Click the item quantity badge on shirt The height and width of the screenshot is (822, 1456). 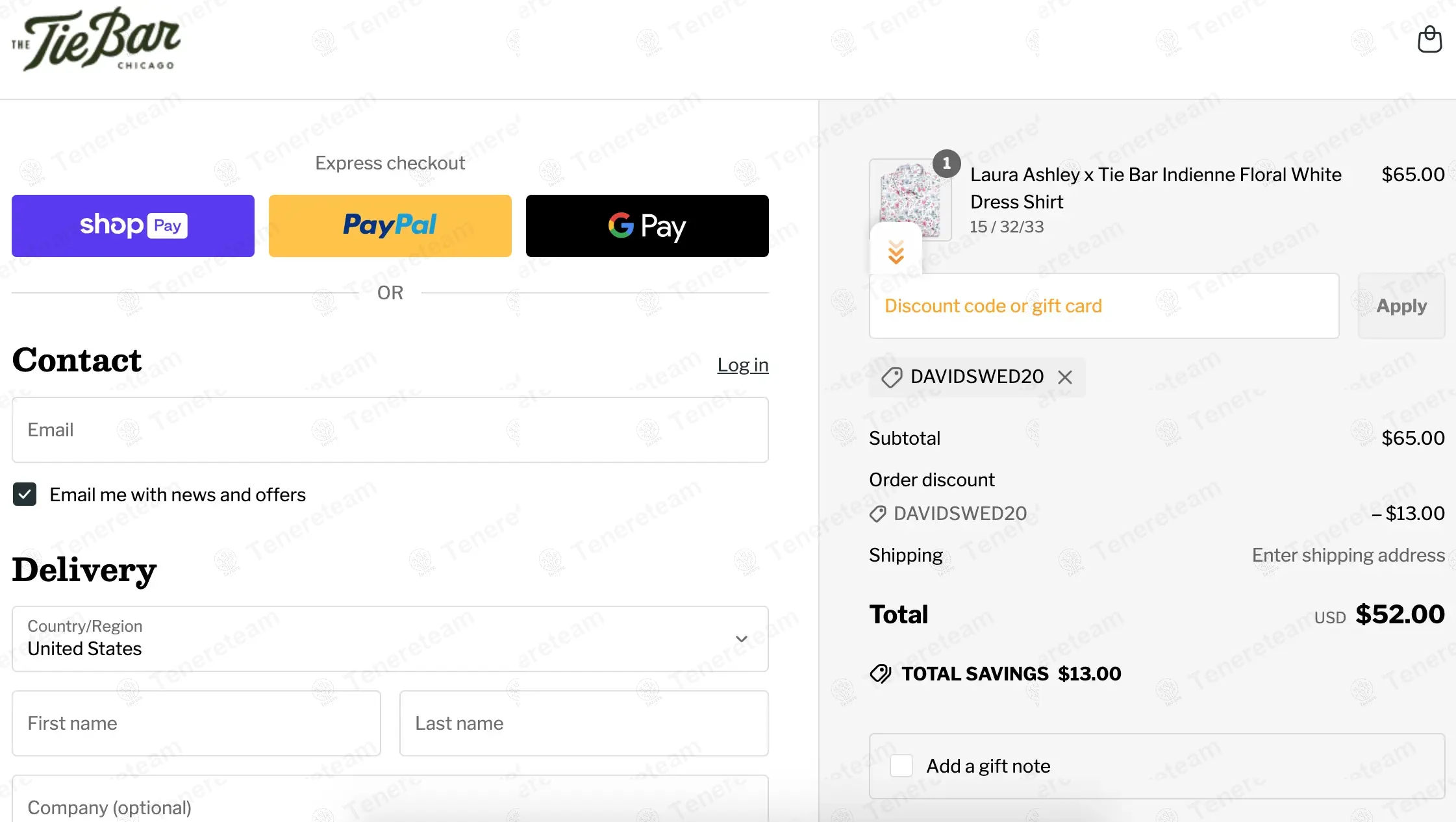click(x=946, y=163)
